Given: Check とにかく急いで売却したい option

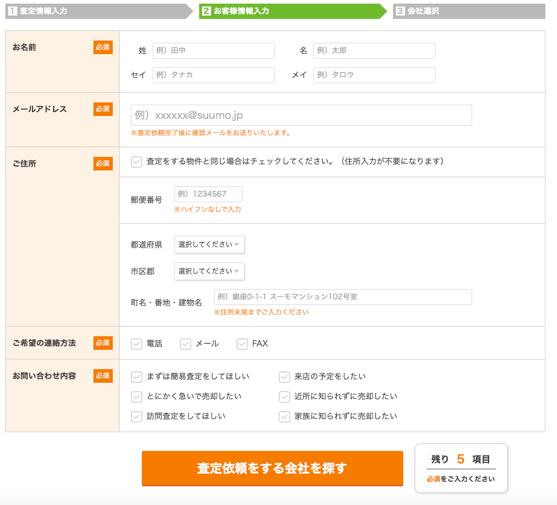Looking at the screenshot, I should 136,396.
